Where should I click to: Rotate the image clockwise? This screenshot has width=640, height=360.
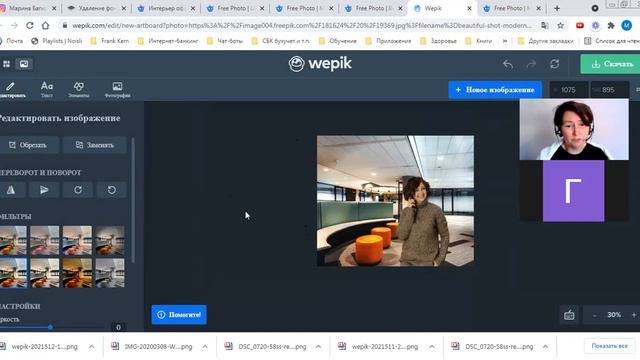(78, 190)
